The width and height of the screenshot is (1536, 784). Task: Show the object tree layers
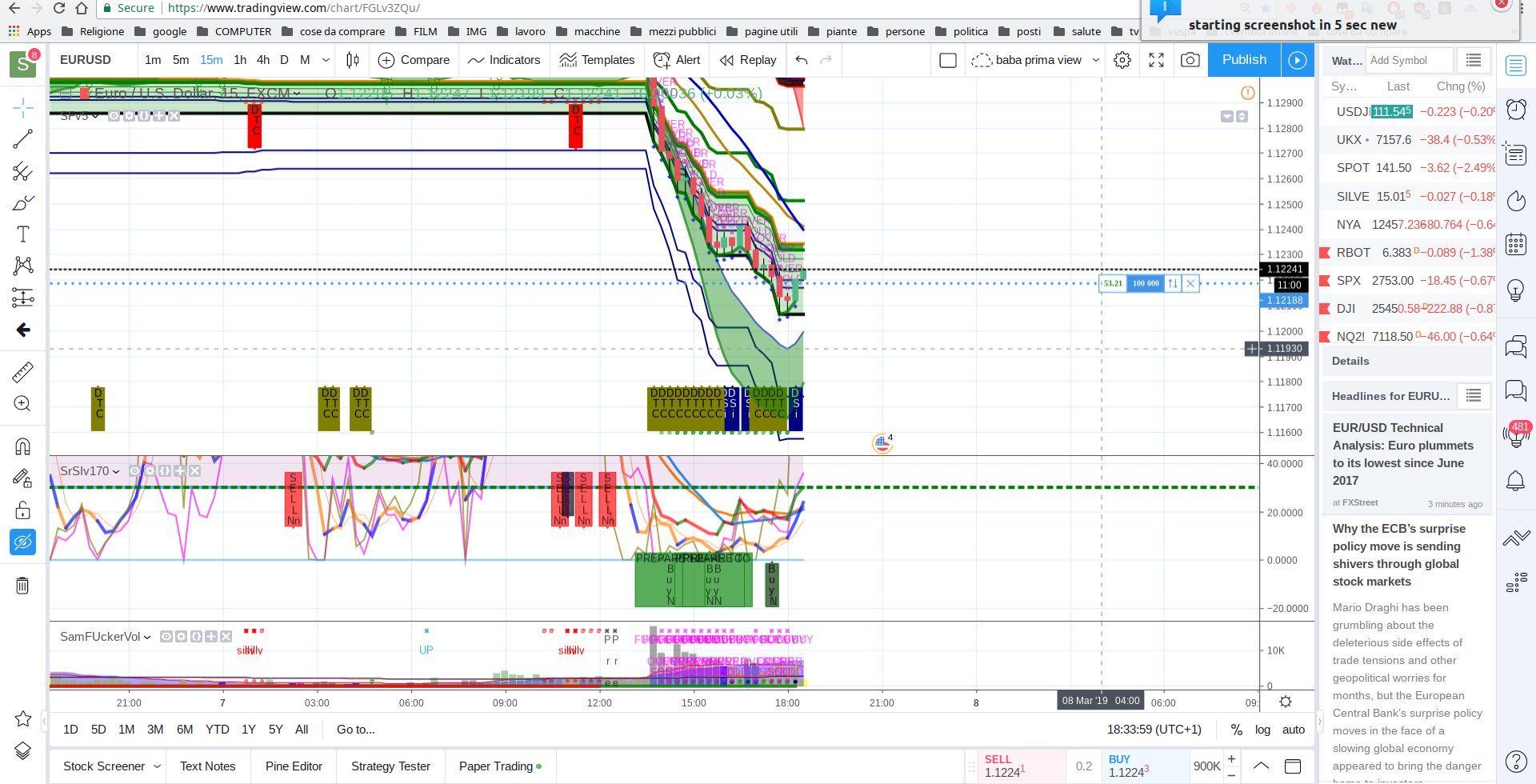pyautogui.click(x=23, y=750)
